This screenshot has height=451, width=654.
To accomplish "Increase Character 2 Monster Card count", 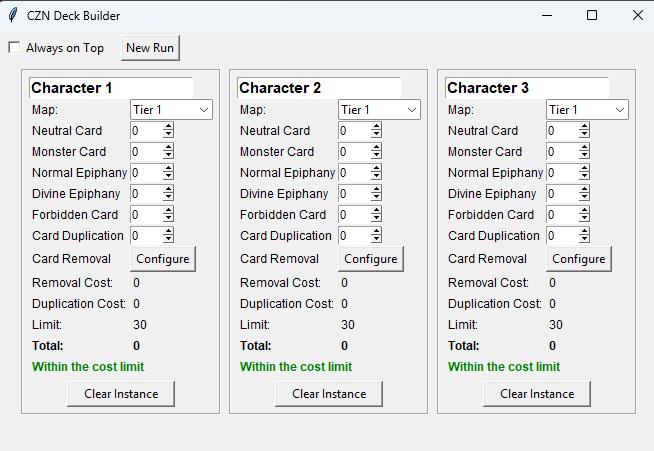I will point(376,147).
